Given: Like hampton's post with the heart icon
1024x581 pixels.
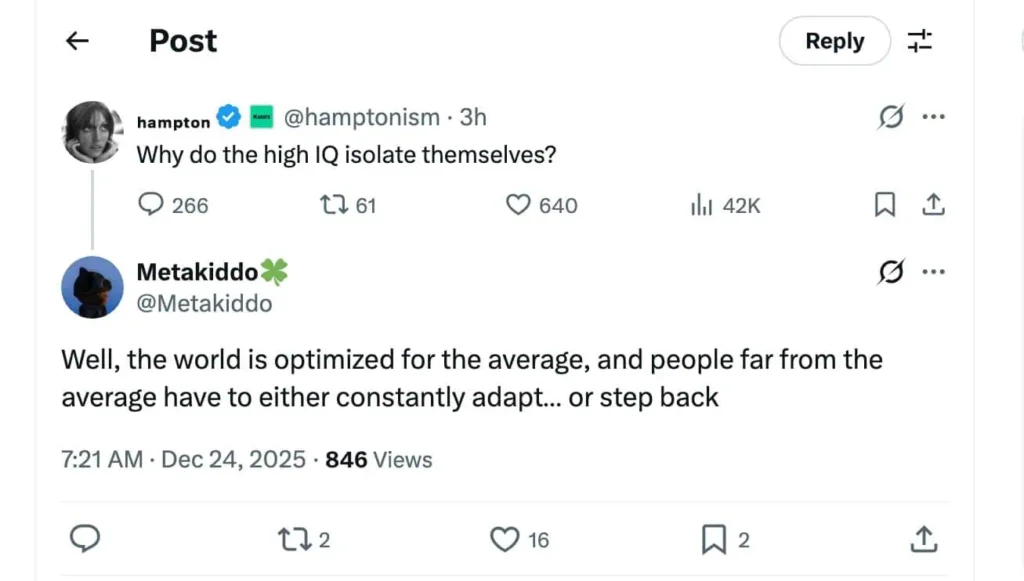Looking at the screenshot, I should 516,204.
